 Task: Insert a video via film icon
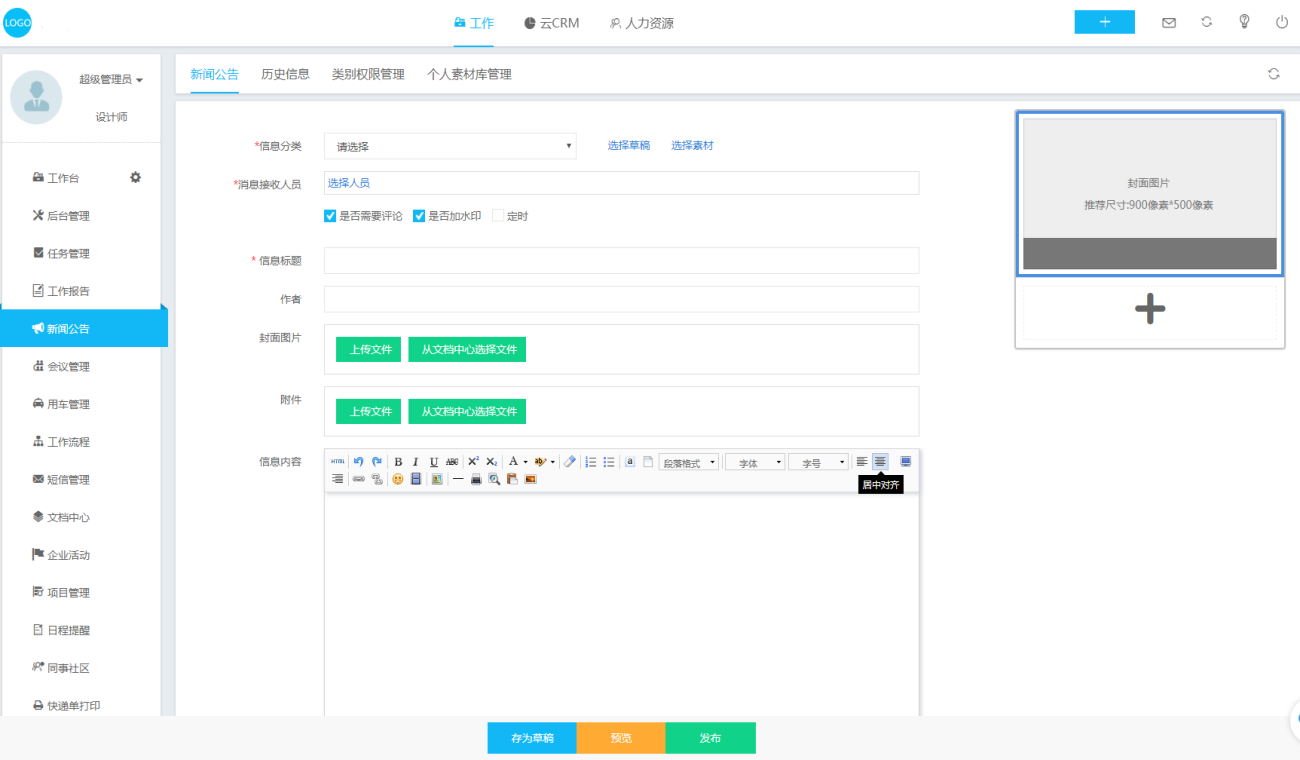tap(416, 479)
